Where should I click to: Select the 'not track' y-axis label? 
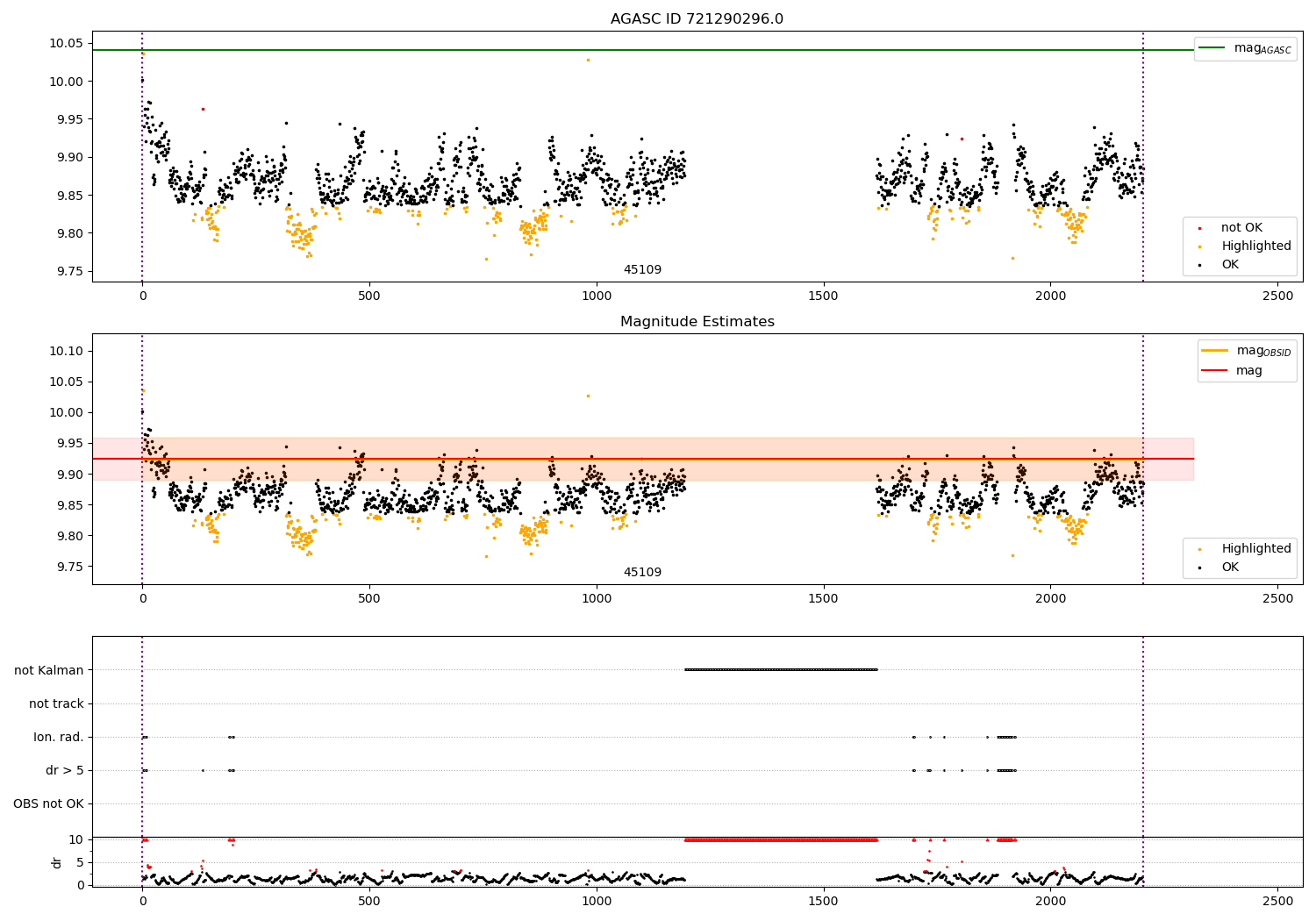pyautogui.click(x=56, y=703)
